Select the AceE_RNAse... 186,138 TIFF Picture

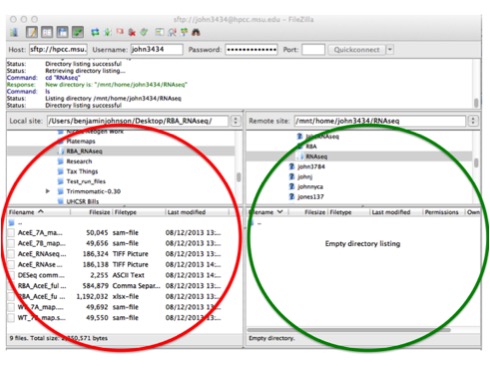click(x=114, y=265)
